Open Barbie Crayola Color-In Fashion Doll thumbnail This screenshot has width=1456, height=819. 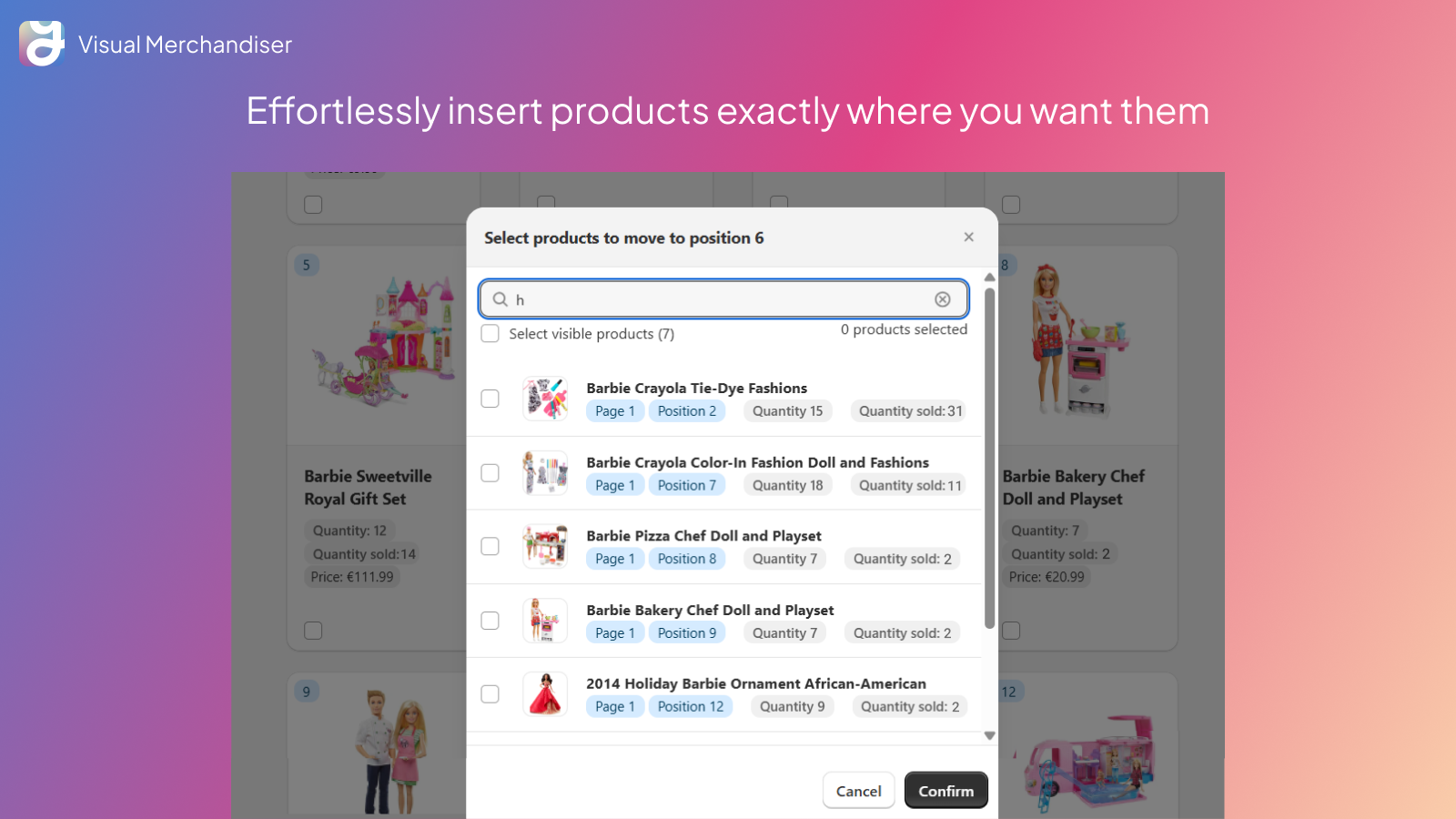point(545,473)
